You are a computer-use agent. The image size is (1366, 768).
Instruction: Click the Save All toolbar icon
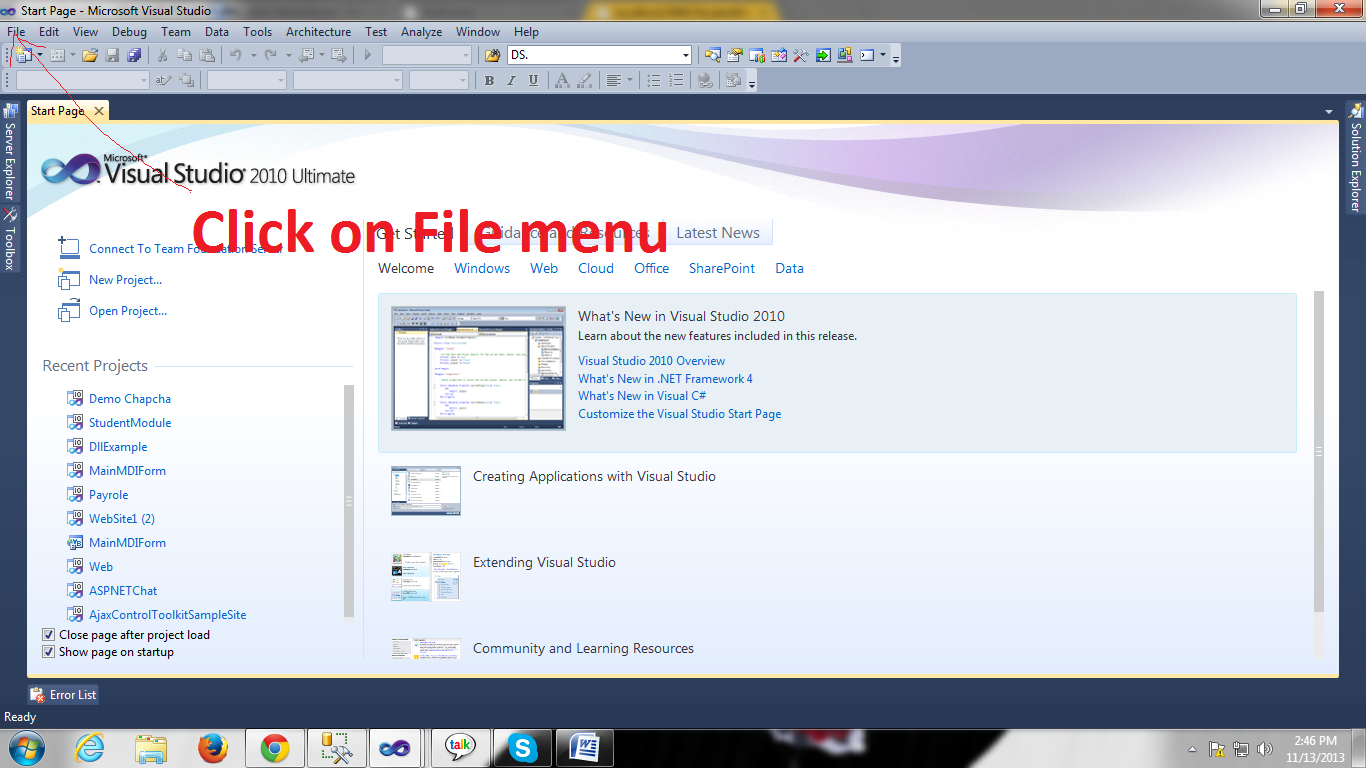tap(133, 55)
